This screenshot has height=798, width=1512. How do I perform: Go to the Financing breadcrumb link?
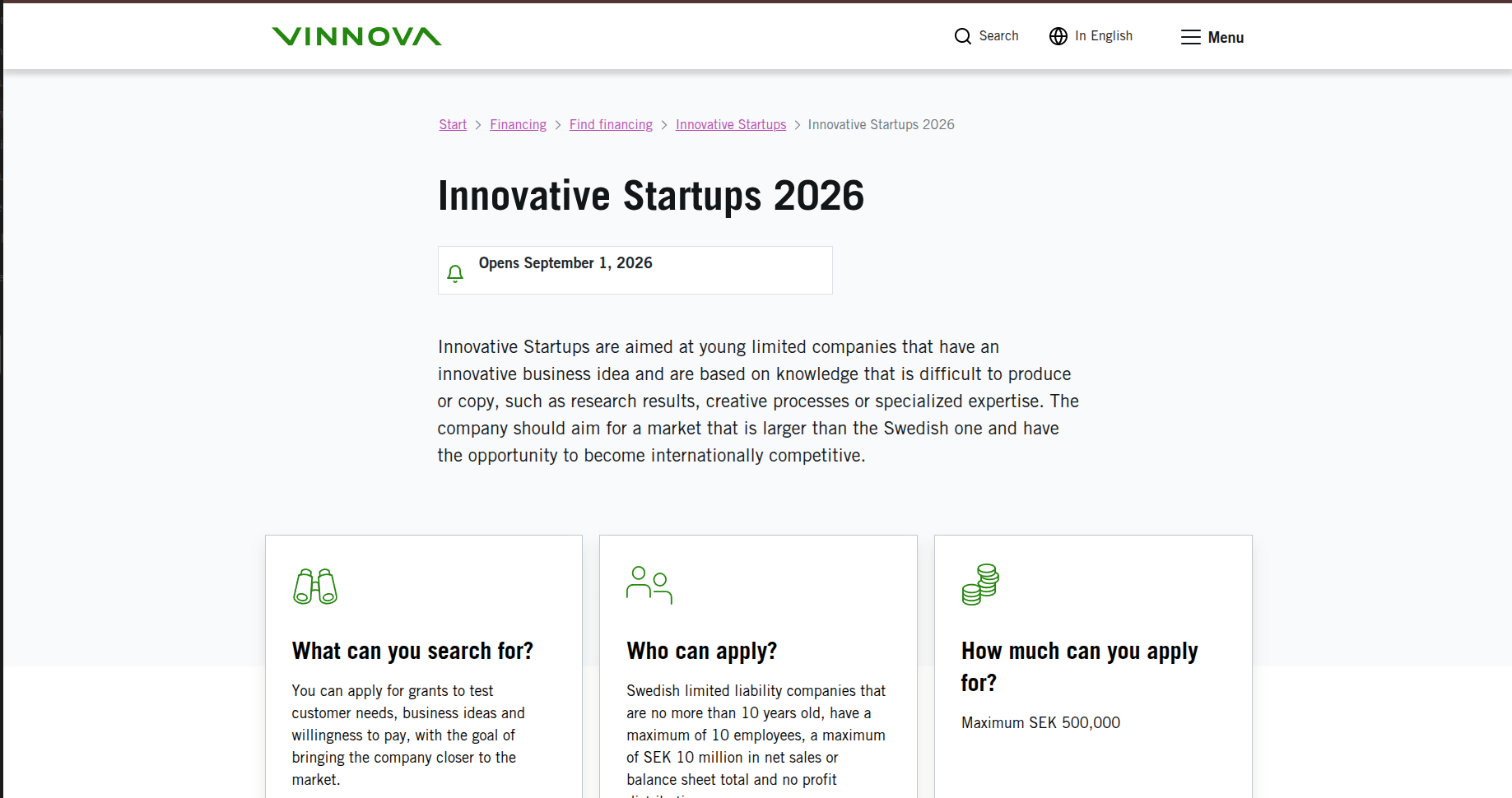tap(518, 124)
